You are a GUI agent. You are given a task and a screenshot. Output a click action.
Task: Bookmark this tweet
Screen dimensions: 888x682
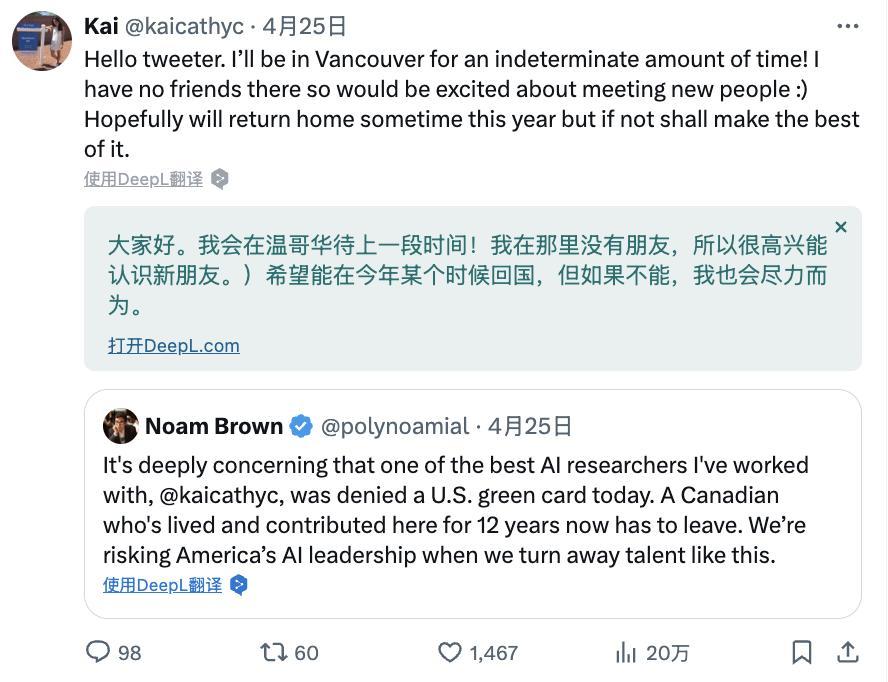point(801,652)
